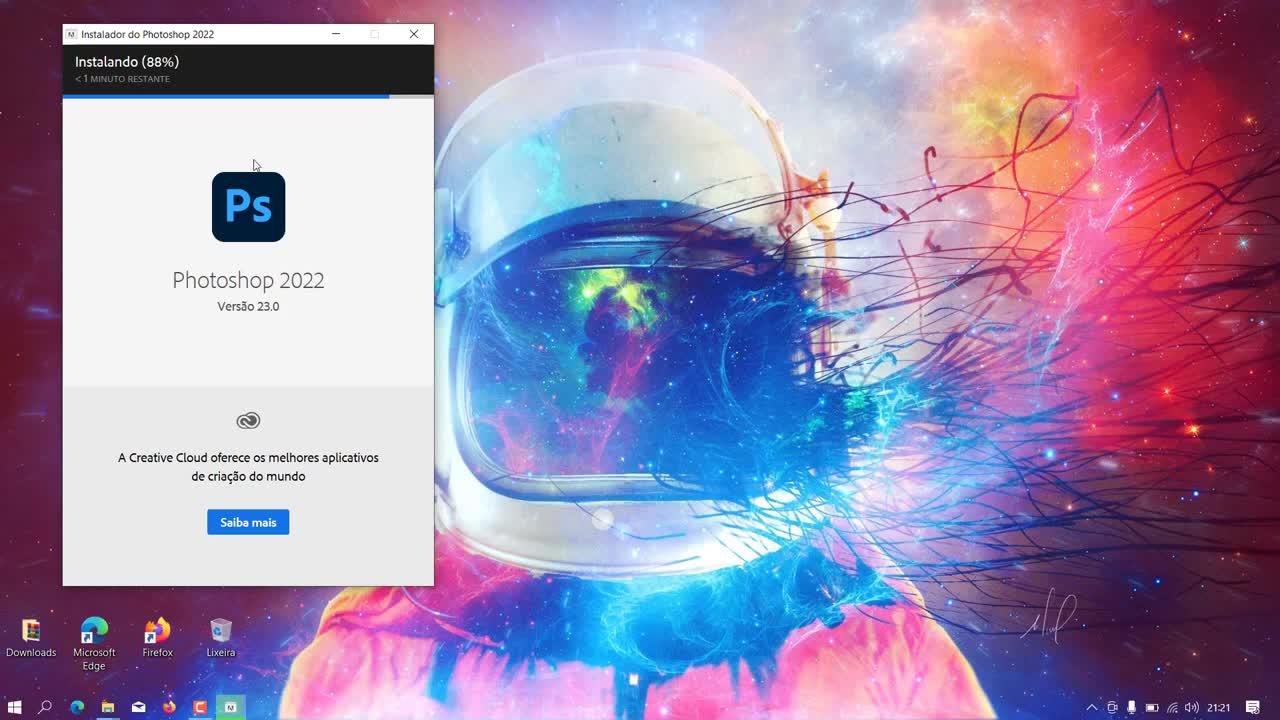Screen dimensions: 1280x720
Task: Open the 21:21 clock calendar
Action: (x=1218, y=707)
